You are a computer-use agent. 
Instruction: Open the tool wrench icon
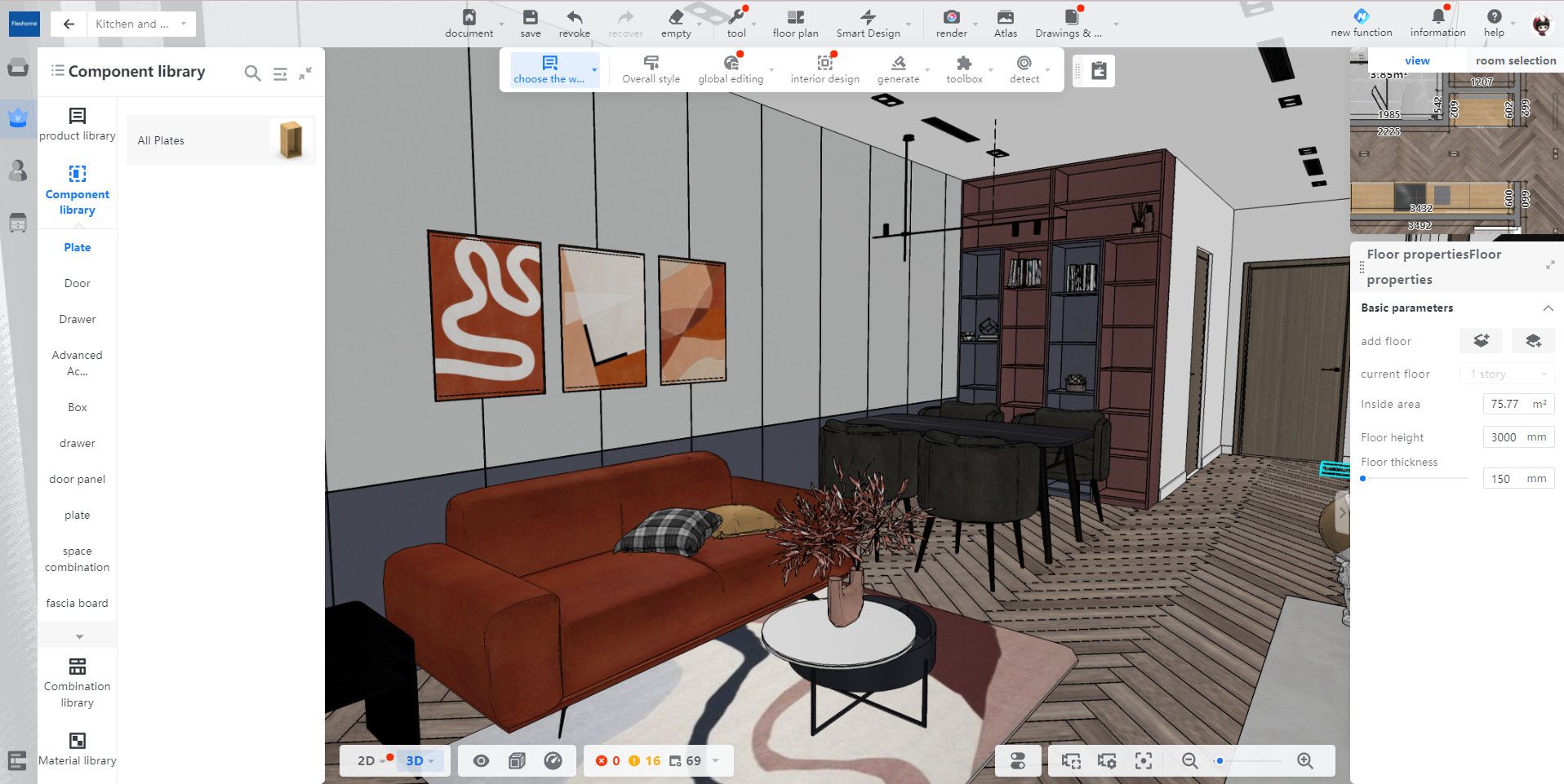pos(736,17)
